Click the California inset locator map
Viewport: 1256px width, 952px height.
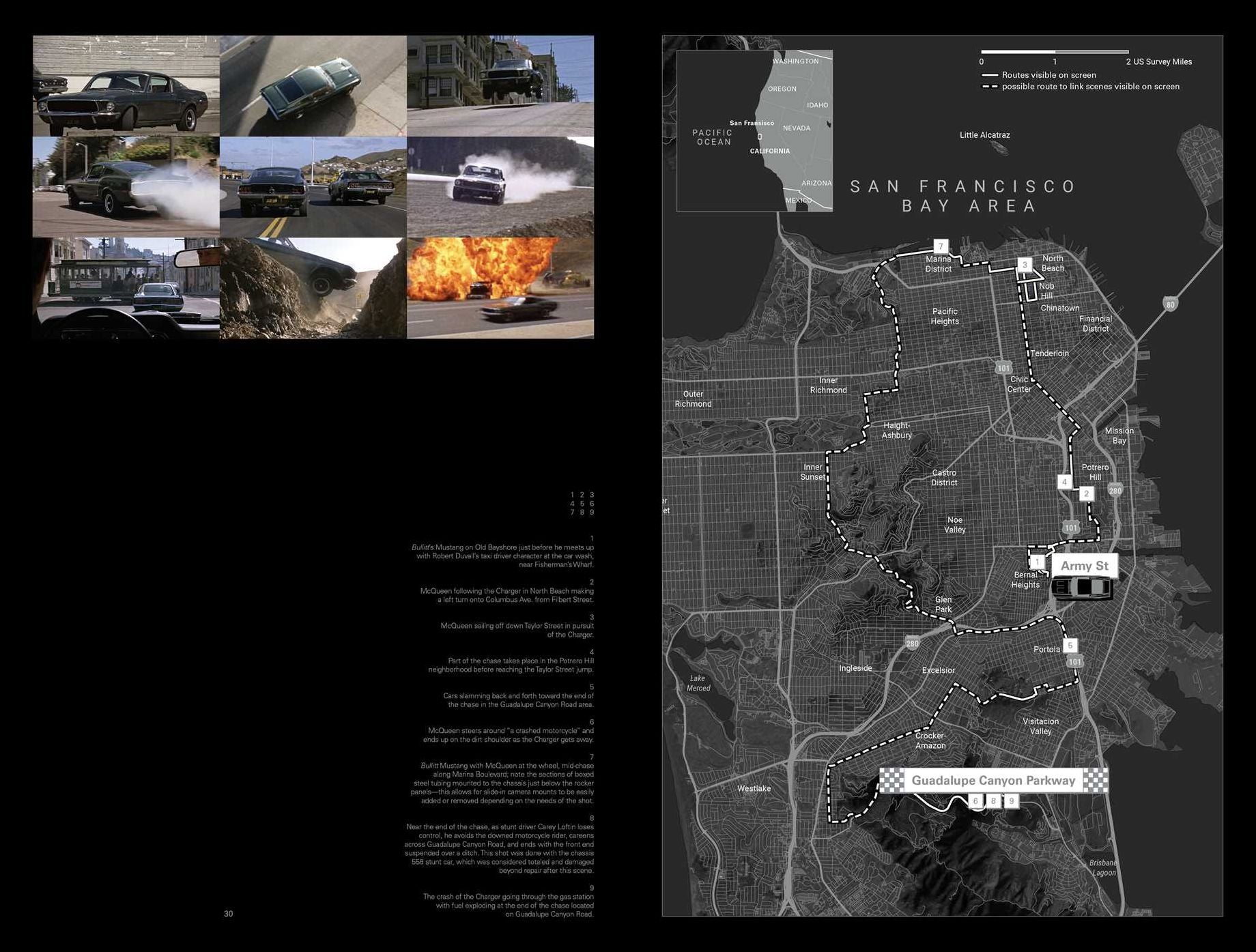(x=754, y=130)
